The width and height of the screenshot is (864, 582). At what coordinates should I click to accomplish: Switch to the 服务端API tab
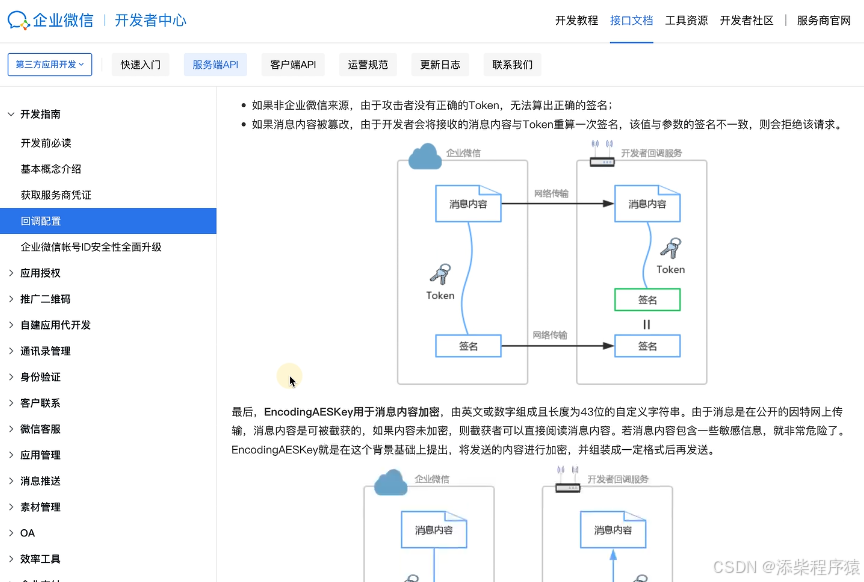[x=215, y=64]
